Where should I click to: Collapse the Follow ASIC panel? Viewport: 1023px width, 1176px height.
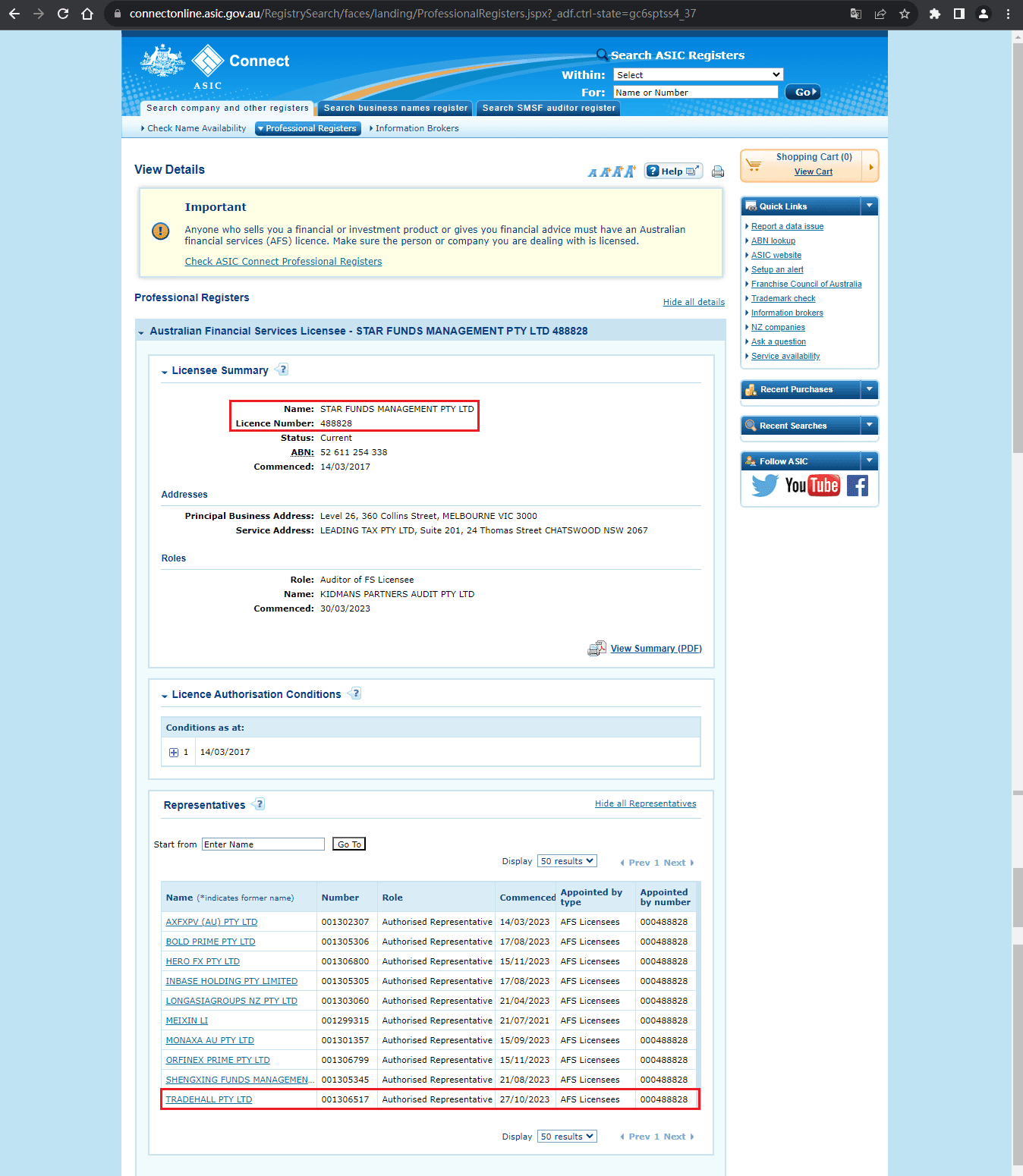[870, 461]
